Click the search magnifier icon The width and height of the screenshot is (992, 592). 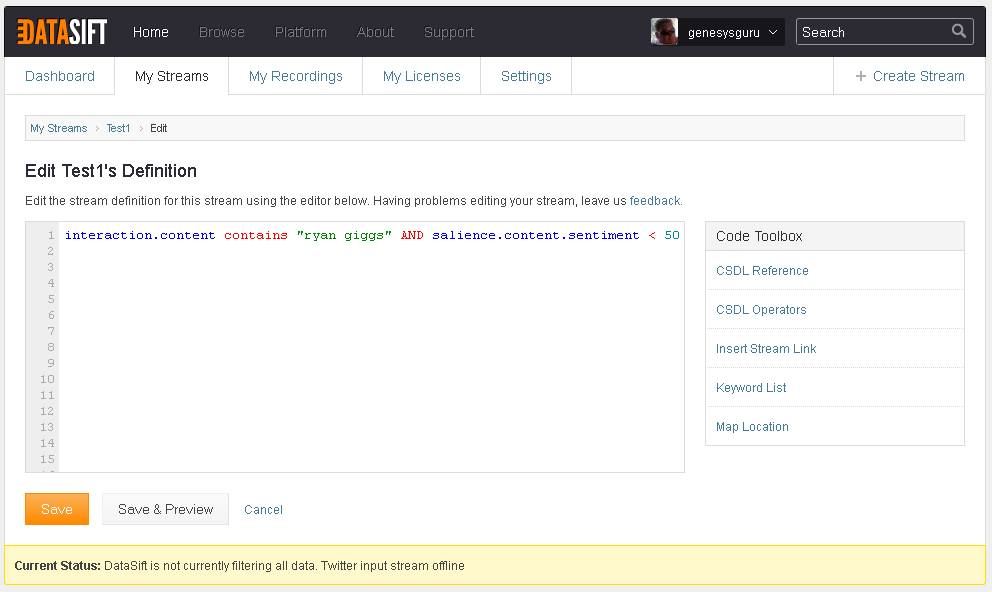tap(959, 31)
